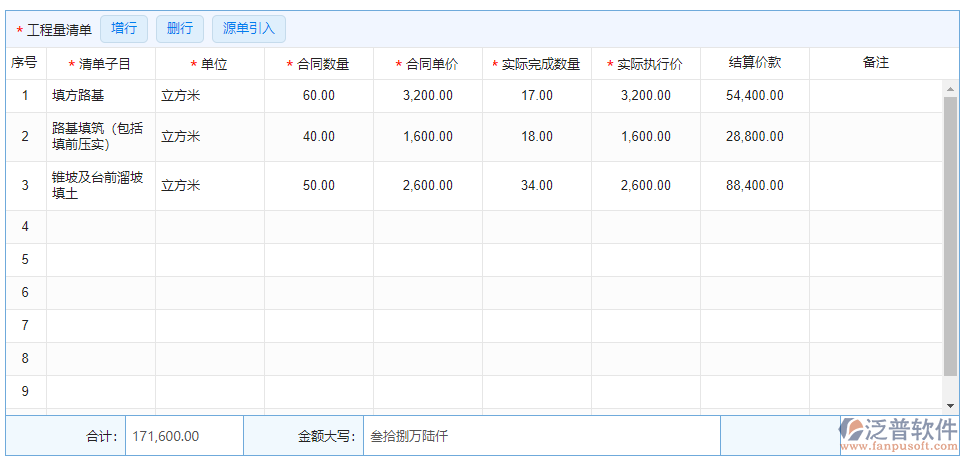The width and height of the screenshot is (968, 462).
Task: Select row number 3
Action: (x=25, y=185)
